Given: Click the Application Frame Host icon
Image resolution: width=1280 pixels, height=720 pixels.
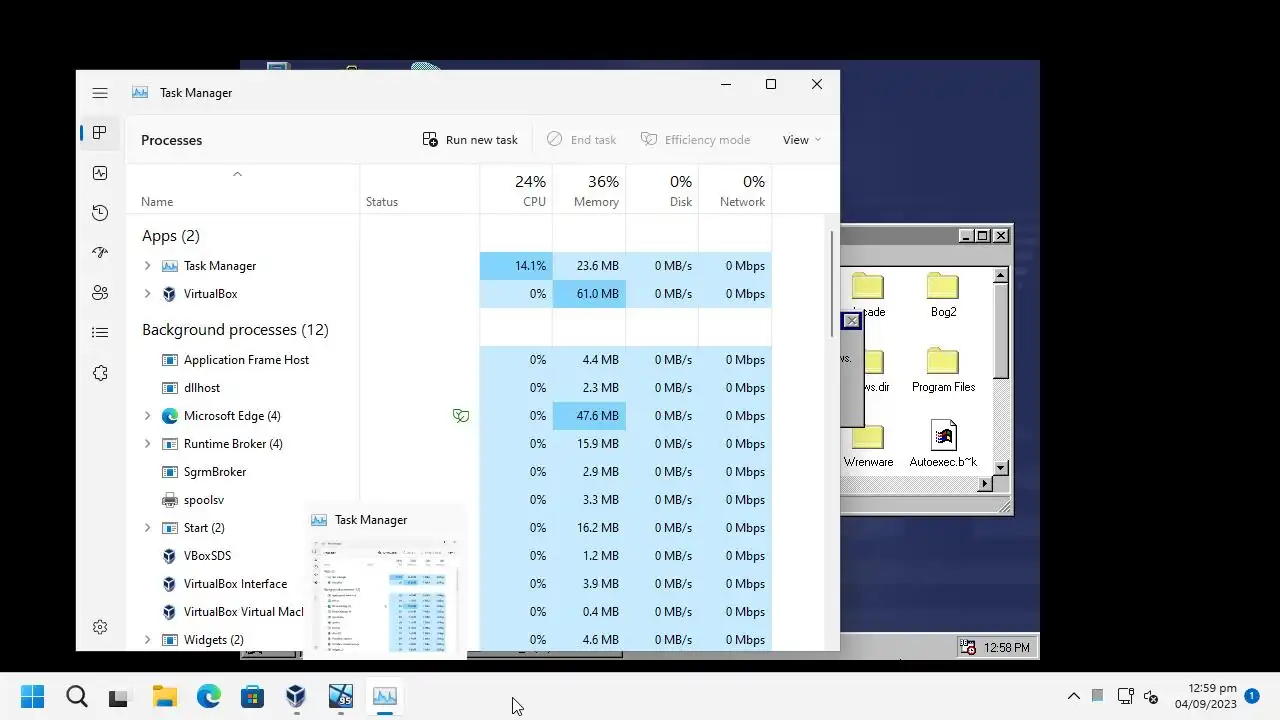Looking at the screenshot, I should pyautogui.click(x=169, y=360).
